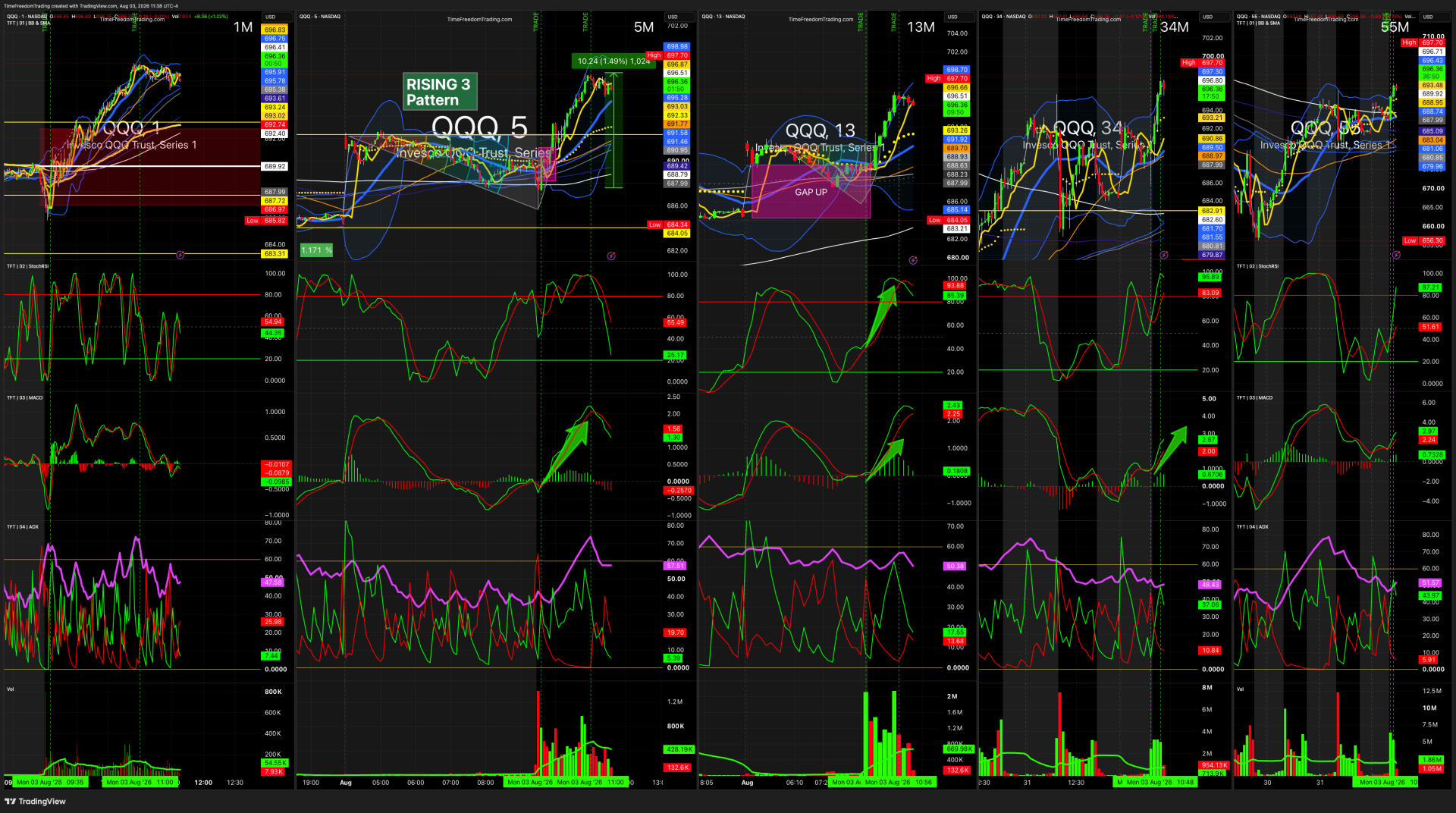Click the TradingView logo at the bottom left

pos(35,802)
